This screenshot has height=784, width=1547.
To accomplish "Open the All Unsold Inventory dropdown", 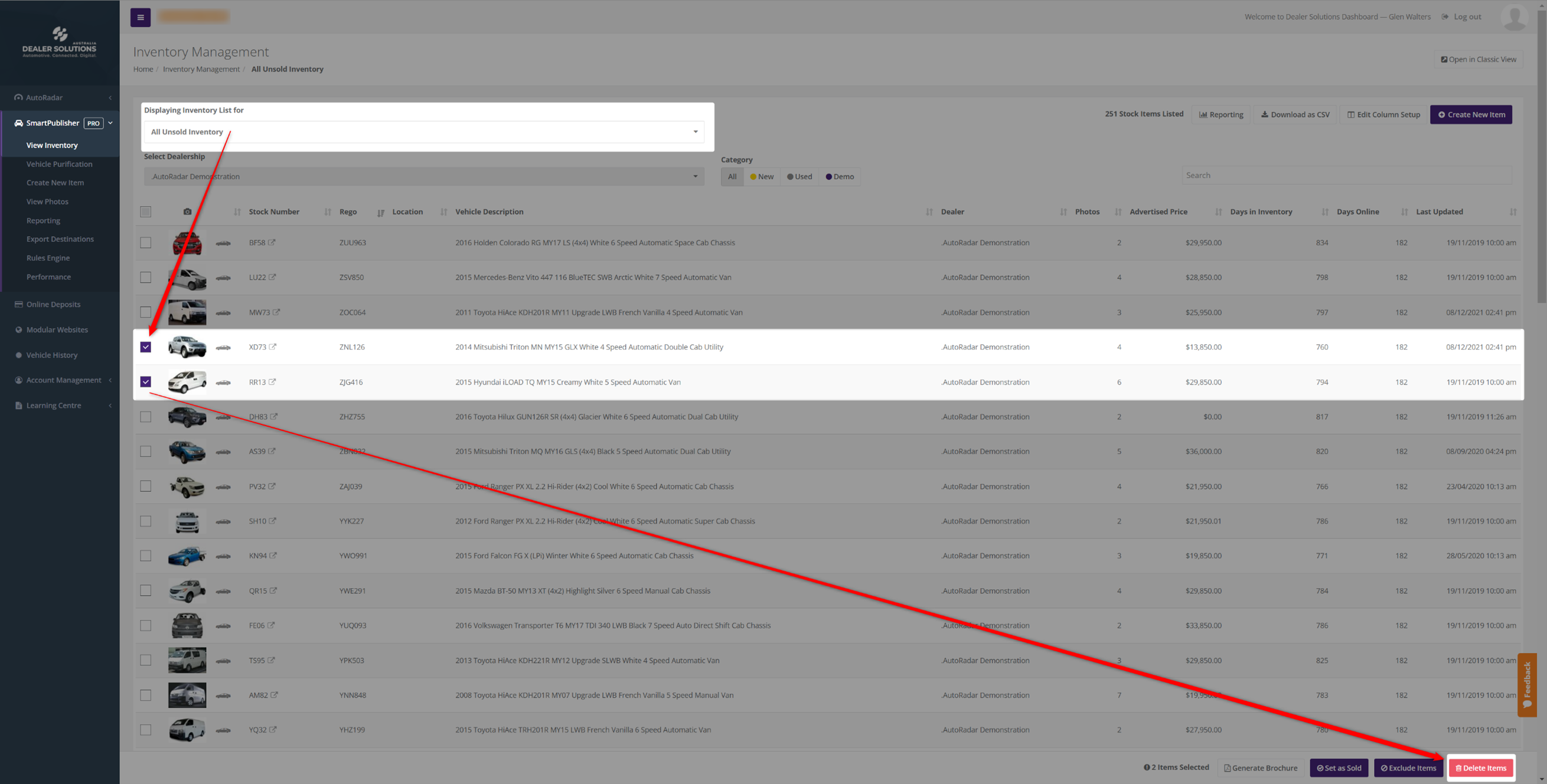I will [x=424, y=132].
